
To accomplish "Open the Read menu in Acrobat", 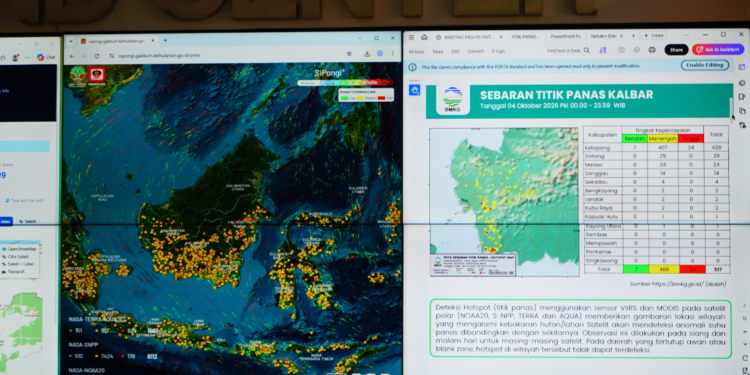I will pos(438,52).
